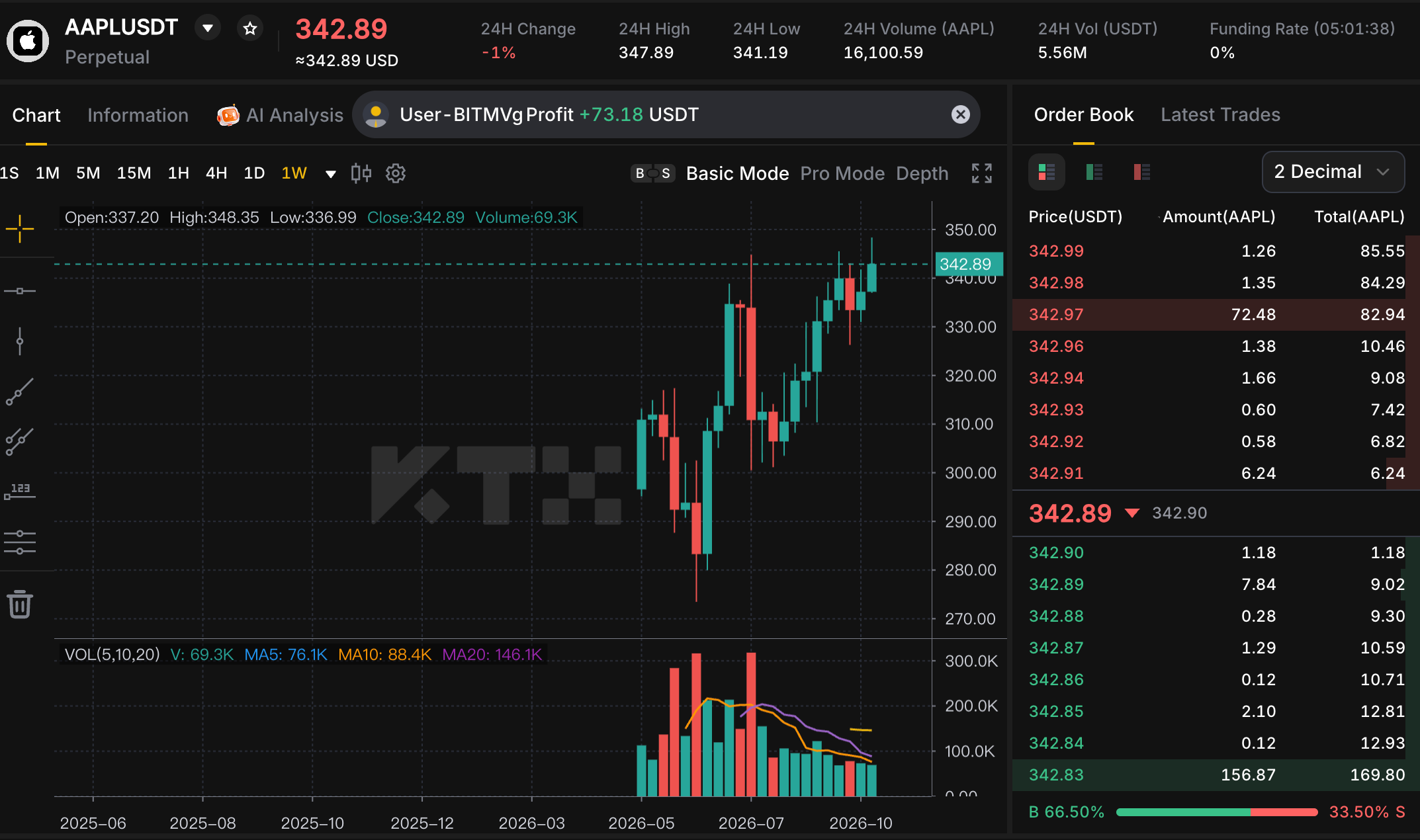This screenshot has height=840, width=1420.
Task: Open the AI Analysis robot icon tab
Action: [228, 115]
